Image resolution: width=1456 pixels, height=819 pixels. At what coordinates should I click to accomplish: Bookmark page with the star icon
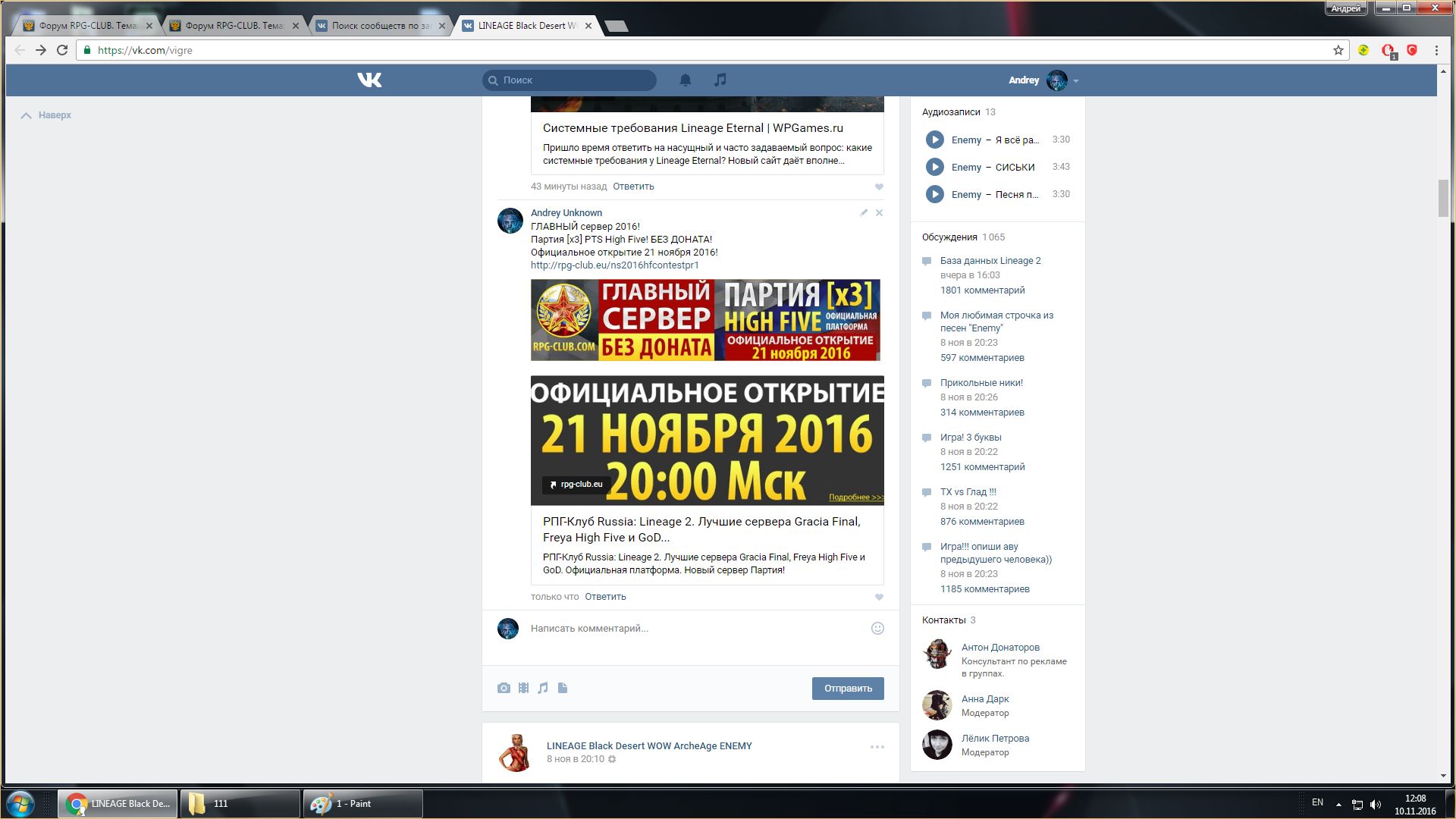click(x=1338, y=50)
